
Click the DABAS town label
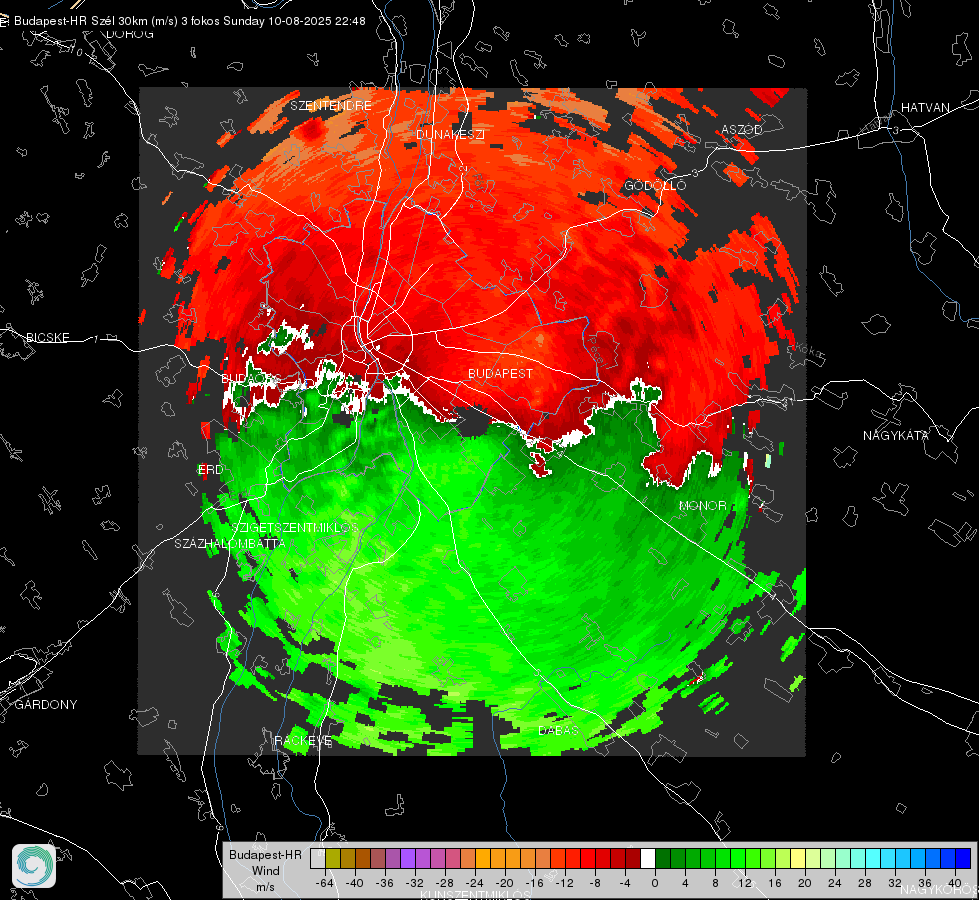click(x=558, y=730)
